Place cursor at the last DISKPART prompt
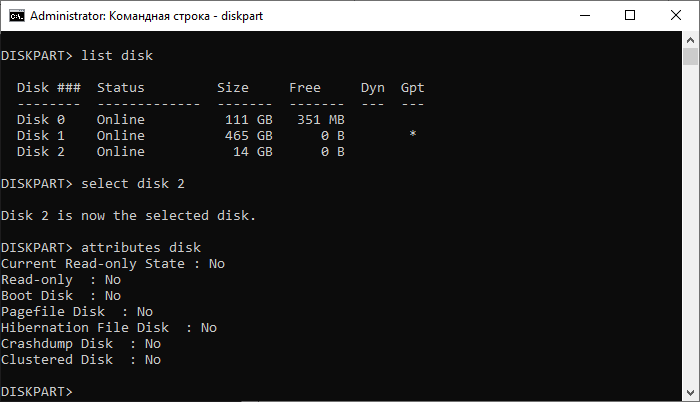The height and width of the screenshot is (402, 700). (82, 391)
